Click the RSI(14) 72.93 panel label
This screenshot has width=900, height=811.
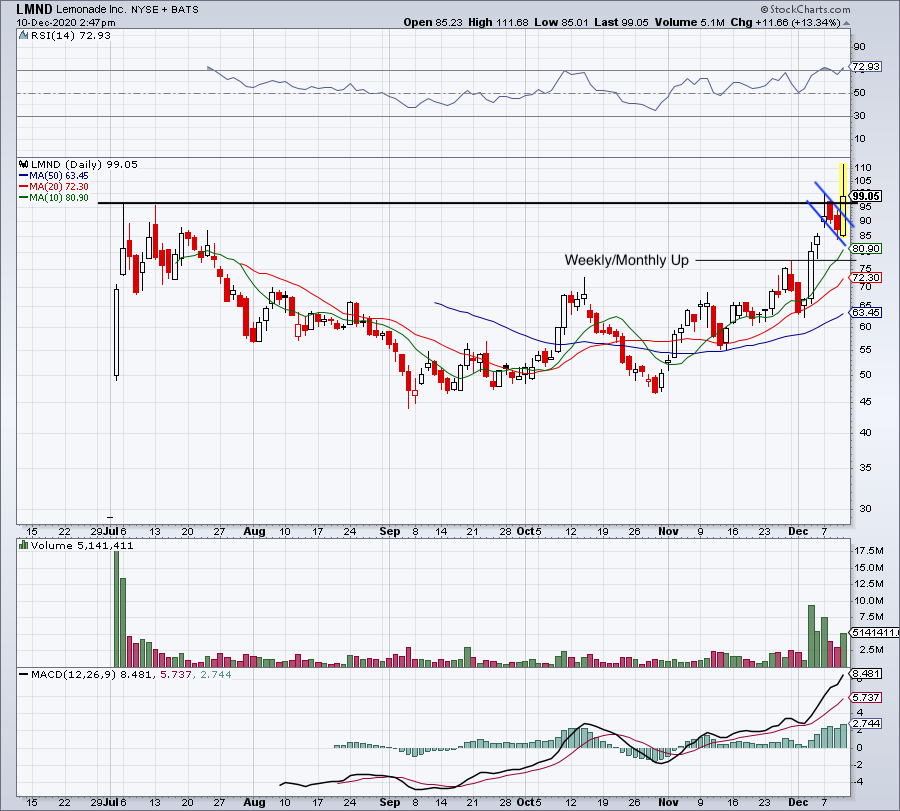point(71,36)
